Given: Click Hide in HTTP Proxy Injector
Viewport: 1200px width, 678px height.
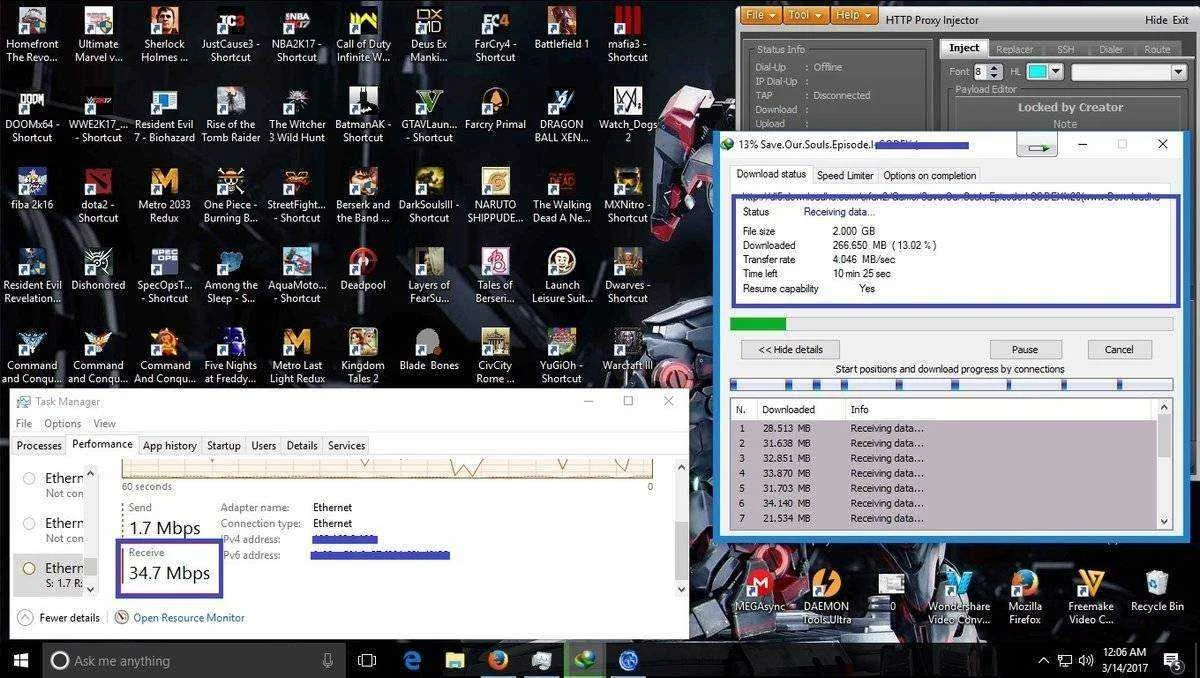Looking at the screenshot, I should click(x=1155, y=20).
